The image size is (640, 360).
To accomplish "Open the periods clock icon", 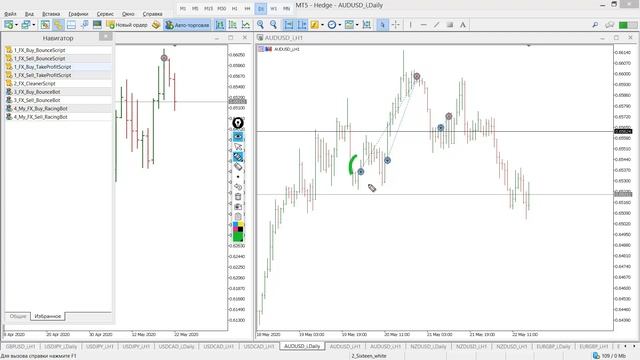I will 332,25.
